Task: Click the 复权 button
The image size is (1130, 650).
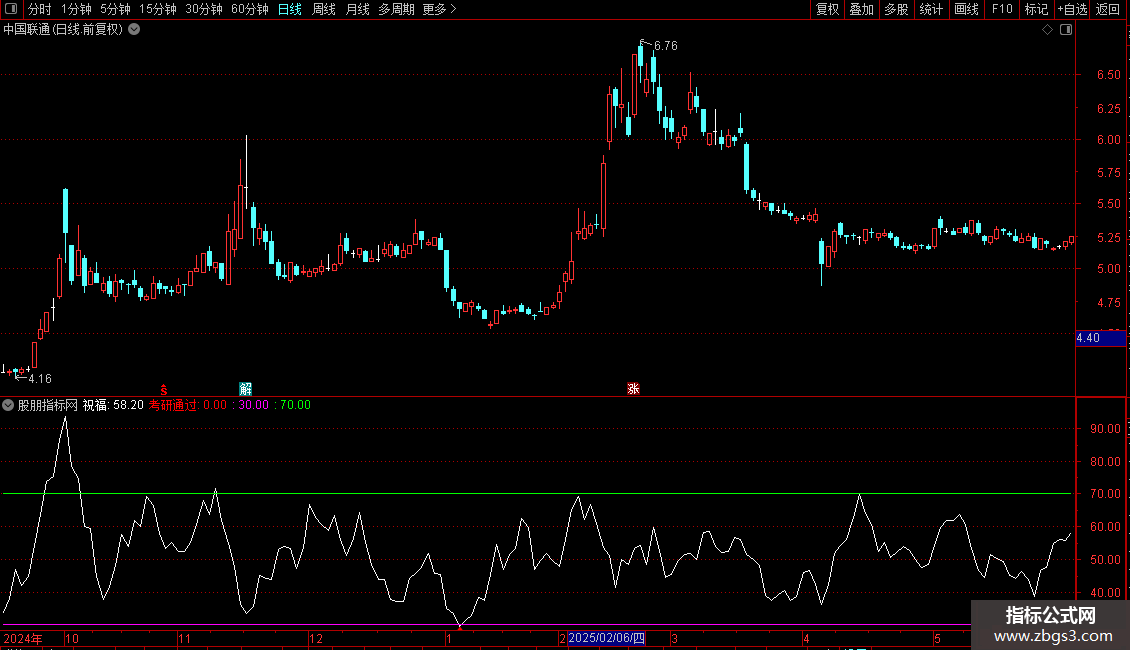Action: coord(827,9)
